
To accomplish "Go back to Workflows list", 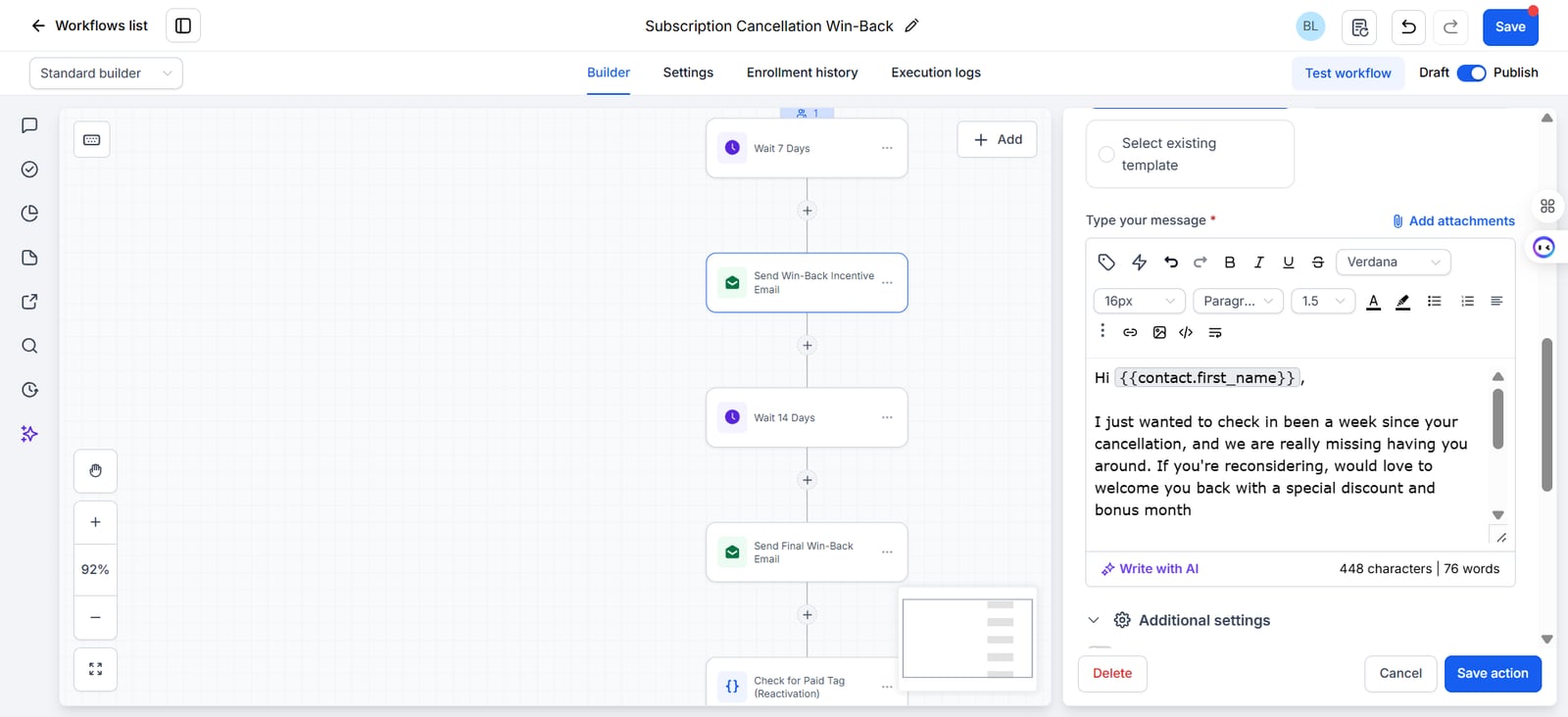I will pyautogui.click(x=89, y=25).
